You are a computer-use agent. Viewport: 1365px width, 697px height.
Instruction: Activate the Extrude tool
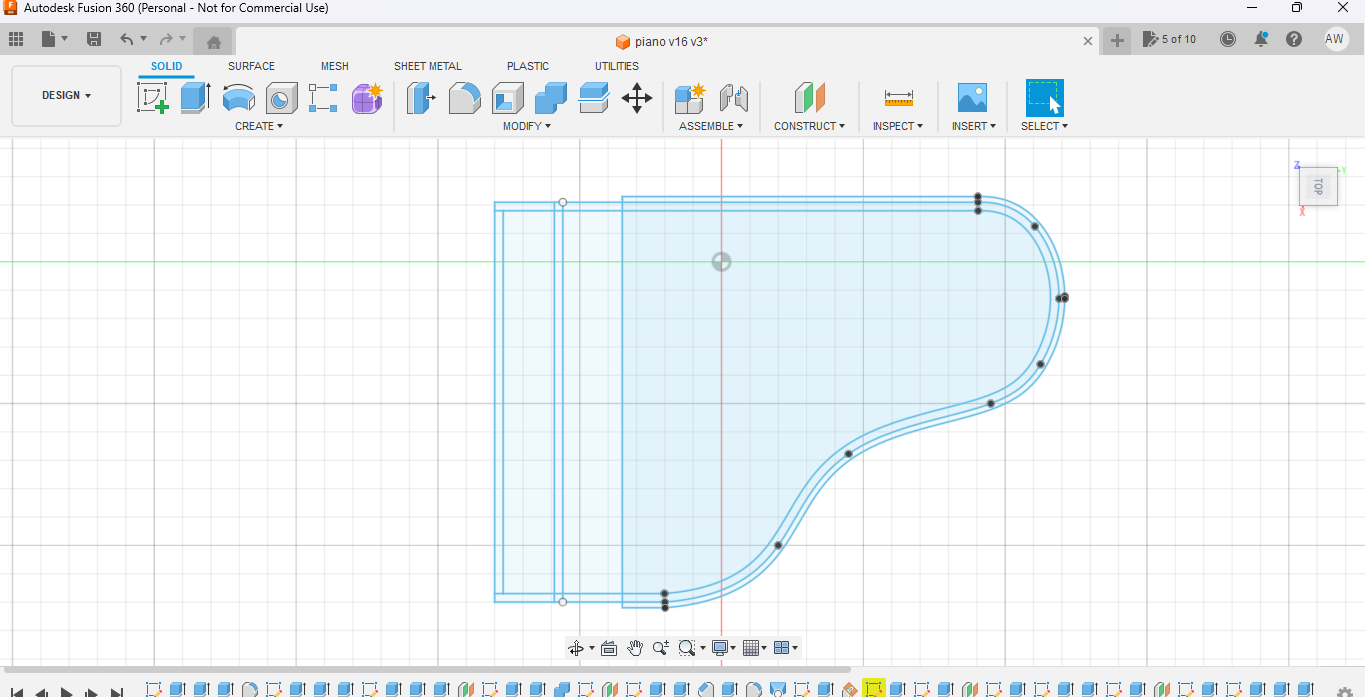coord(194,97)
